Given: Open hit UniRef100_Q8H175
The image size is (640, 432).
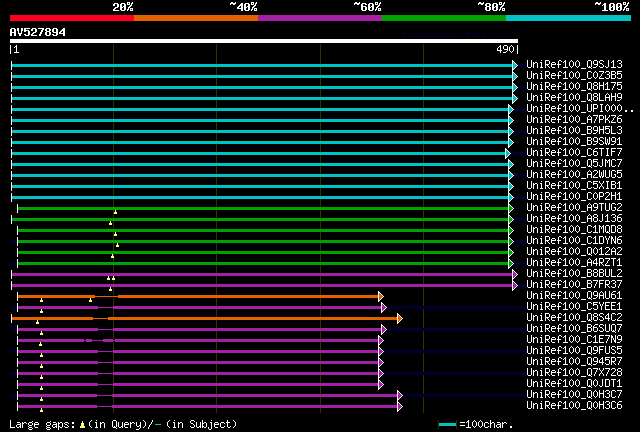Looking at the screenshot, I should click(x=574, y=87).
